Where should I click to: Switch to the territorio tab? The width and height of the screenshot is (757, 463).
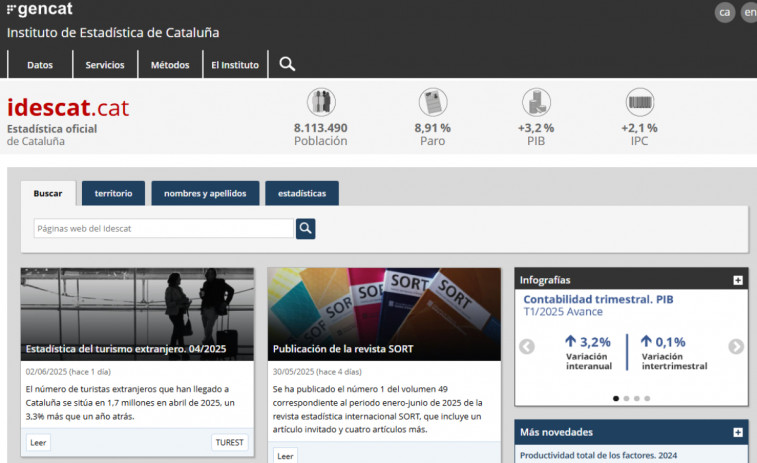113,193
